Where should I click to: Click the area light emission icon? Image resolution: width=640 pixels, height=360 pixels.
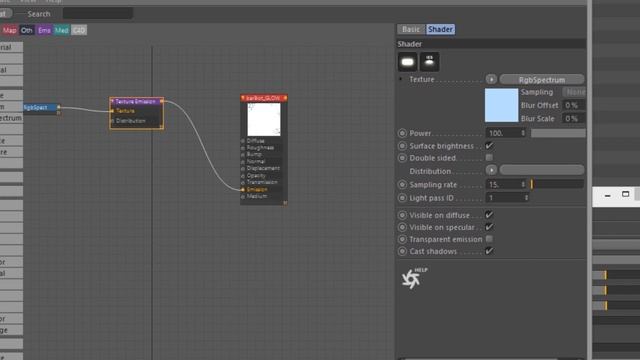pos(407,62)
